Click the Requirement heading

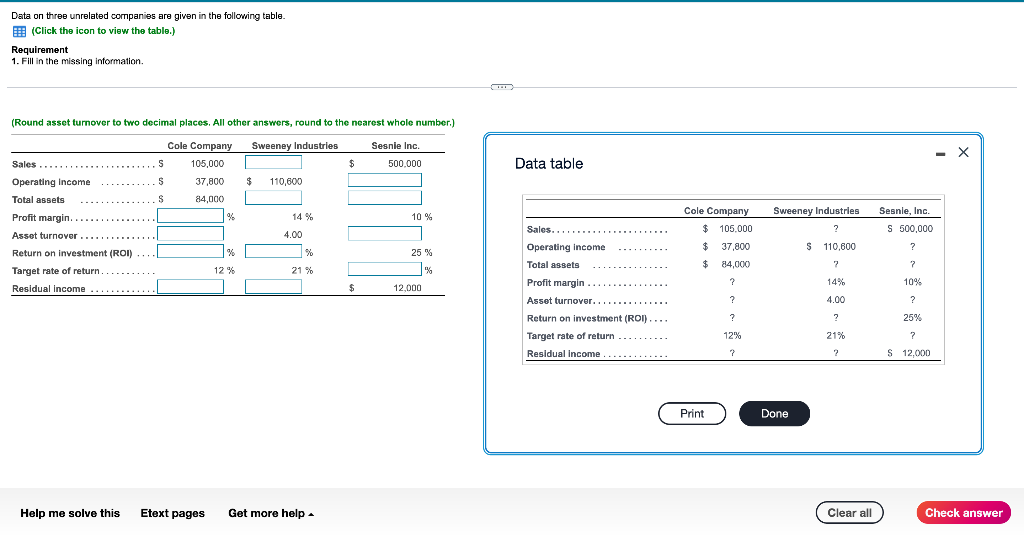(40, 50)
